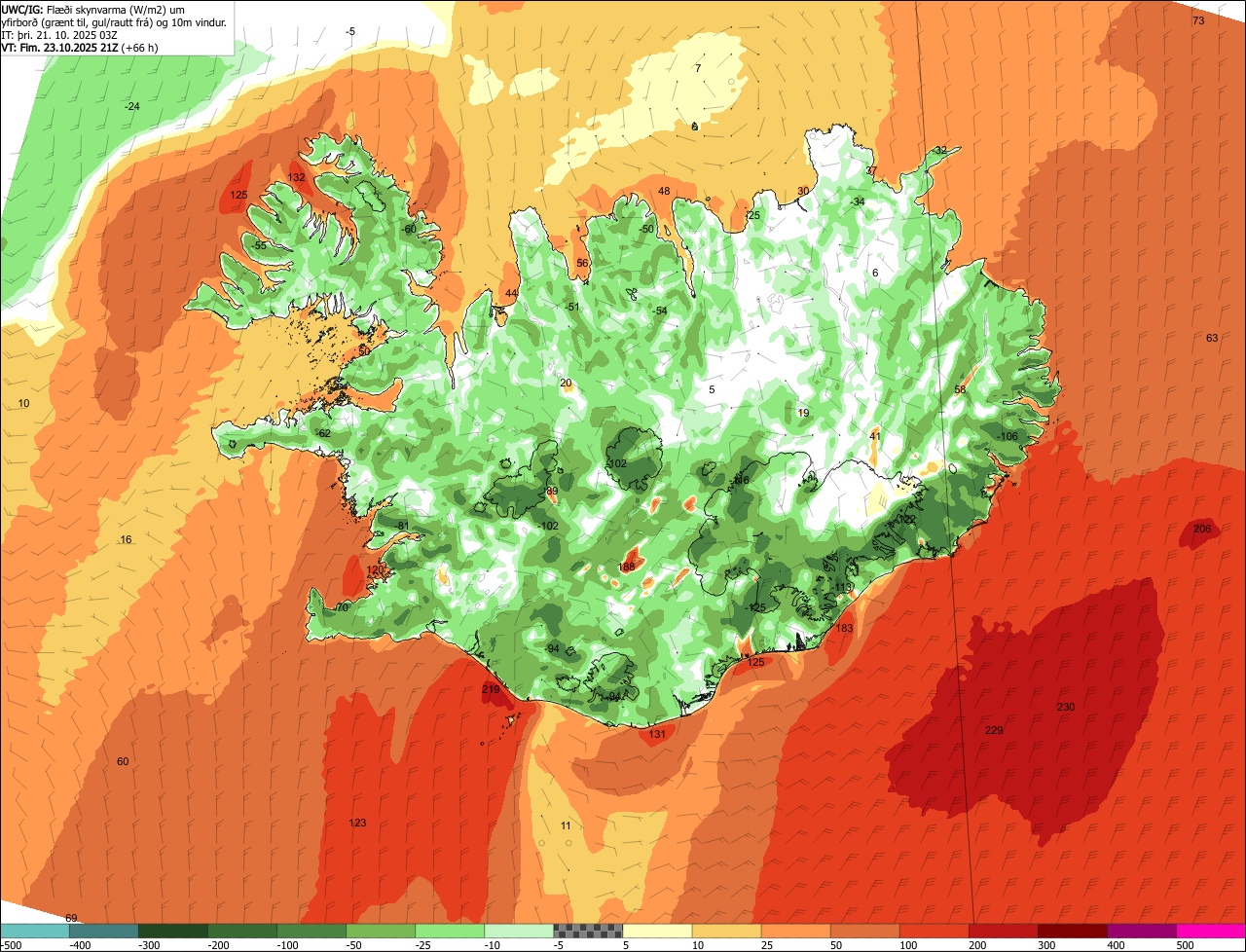Viewport: 1246px width, 952px height.
Task: Click the purple legend swatch labeled 400
Action: click(1142, 931)
